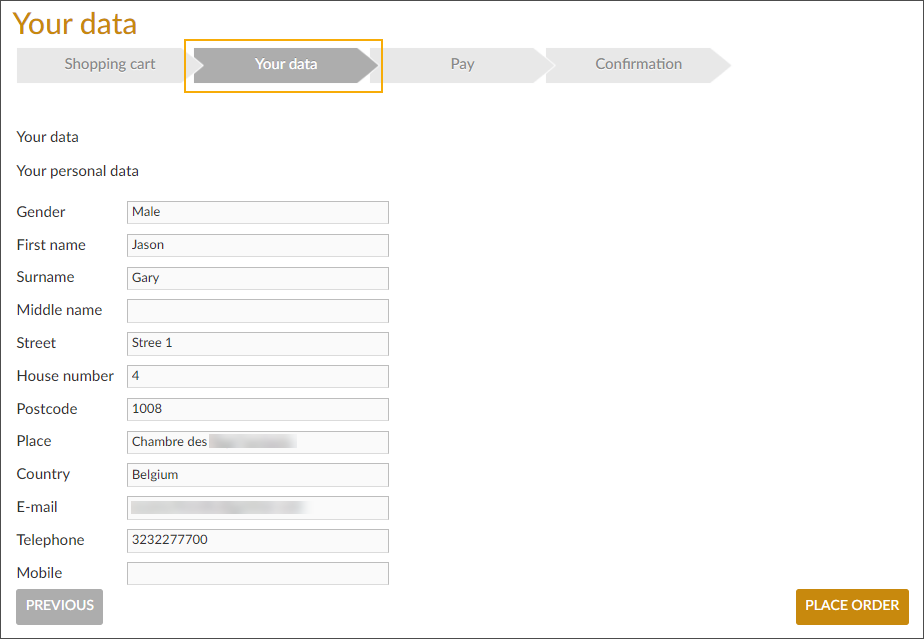Select the Country field showing Belgium

click(258, 475)
